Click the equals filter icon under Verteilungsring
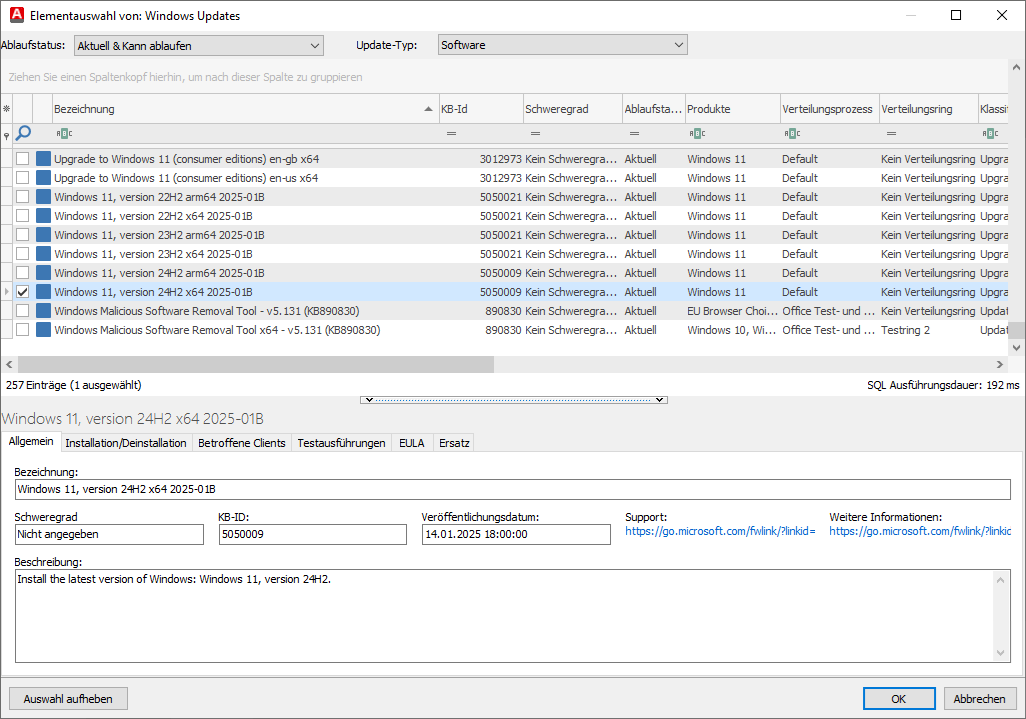This screenshot has width=1026, height=719. pyautogui.click(x=891, y=133)
